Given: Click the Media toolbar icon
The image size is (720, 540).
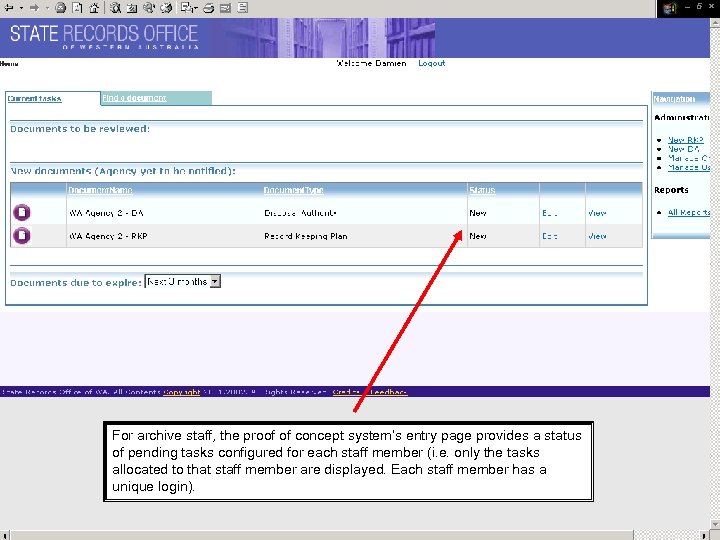Looking at the screenshot, I should coord(149,8).
